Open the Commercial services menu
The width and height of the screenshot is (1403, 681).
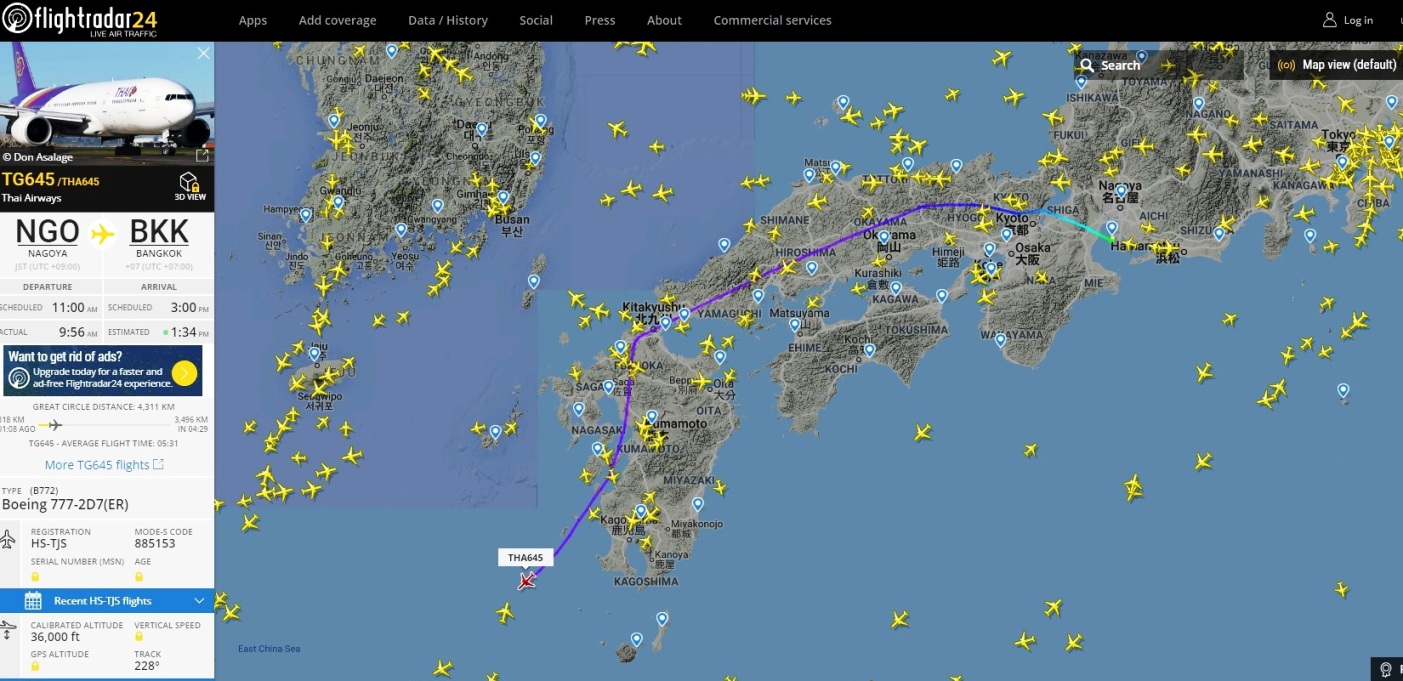point(772,20)
